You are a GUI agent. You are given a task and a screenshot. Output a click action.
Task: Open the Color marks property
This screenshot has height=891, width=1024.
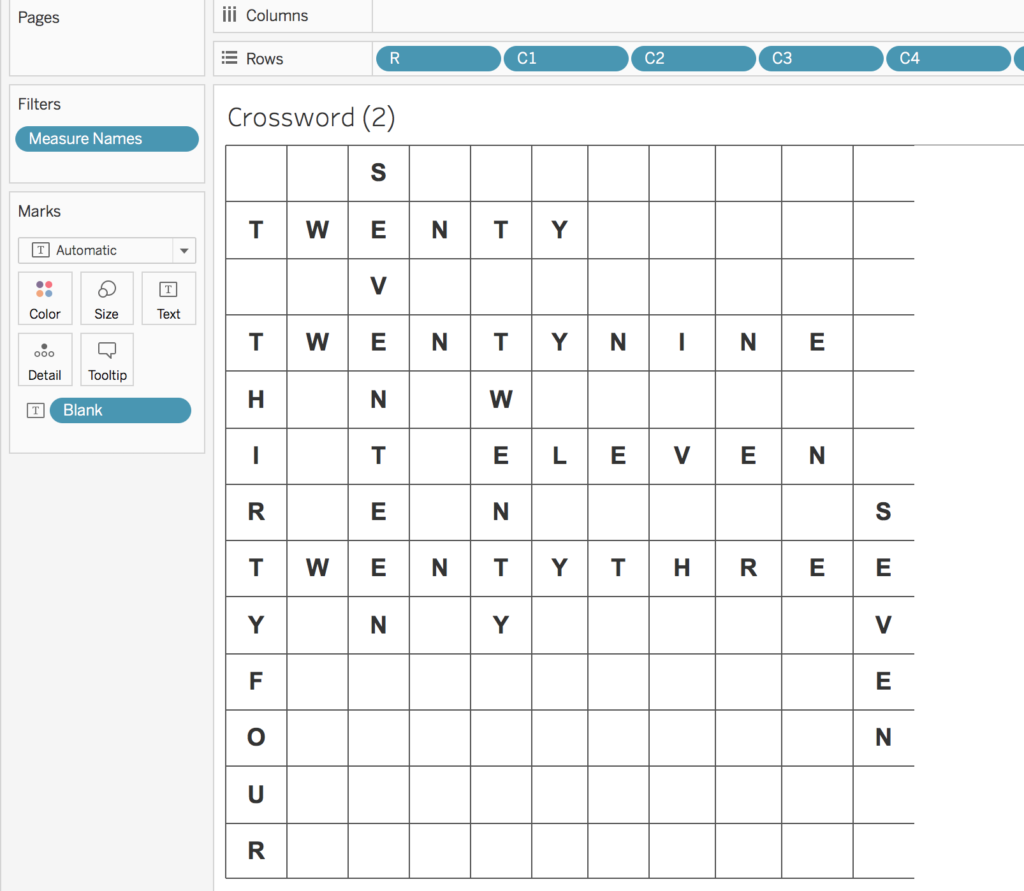click(x=45, y=298)
